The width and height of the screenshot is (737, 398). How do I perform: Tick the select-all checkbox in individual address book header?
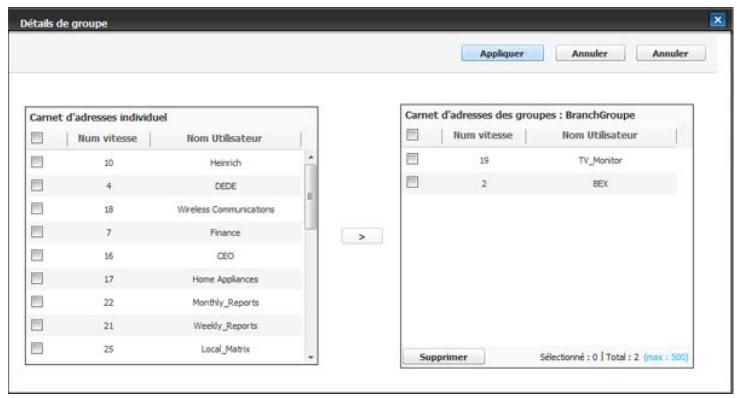[37, 138]
